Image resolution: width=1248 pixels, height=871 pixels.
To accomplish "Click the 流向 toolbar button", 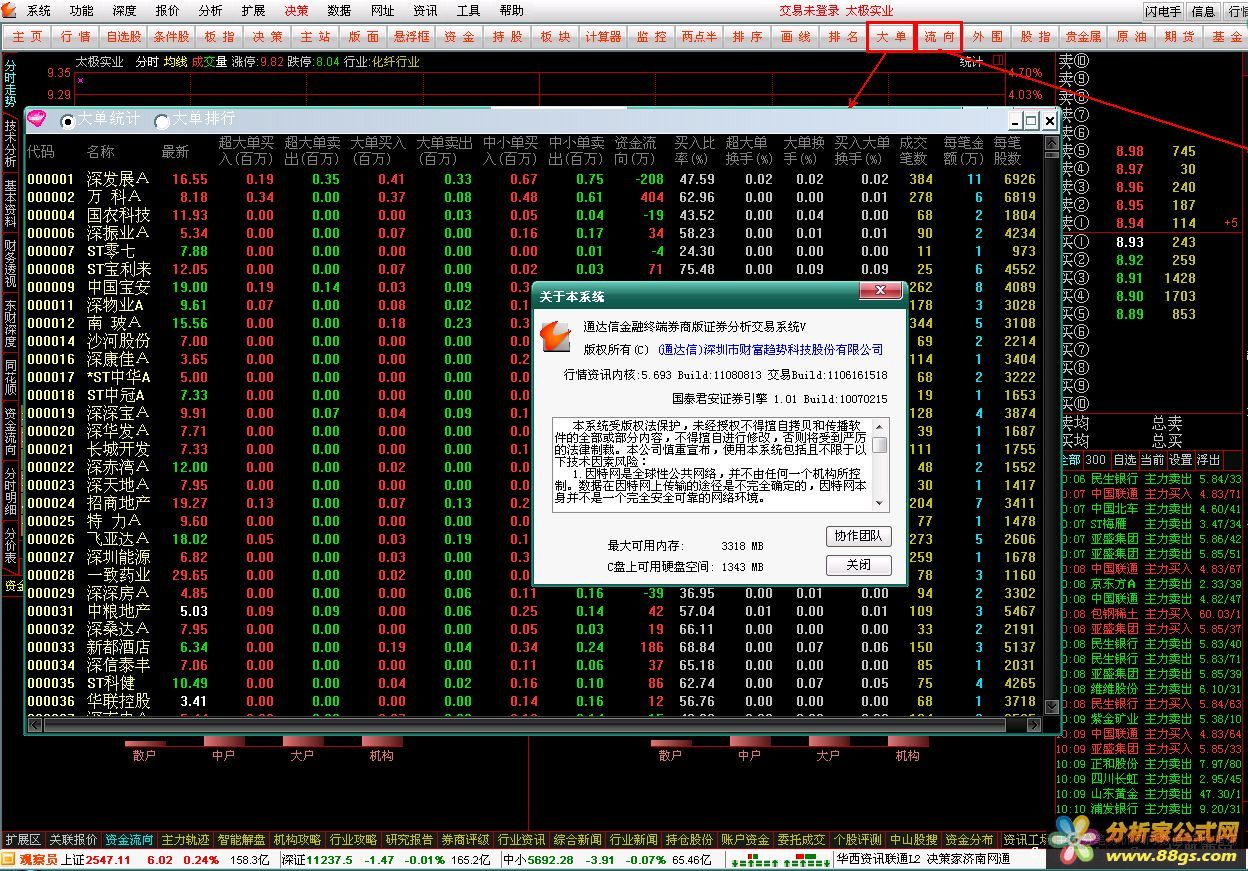I will [x=939, y=36].
